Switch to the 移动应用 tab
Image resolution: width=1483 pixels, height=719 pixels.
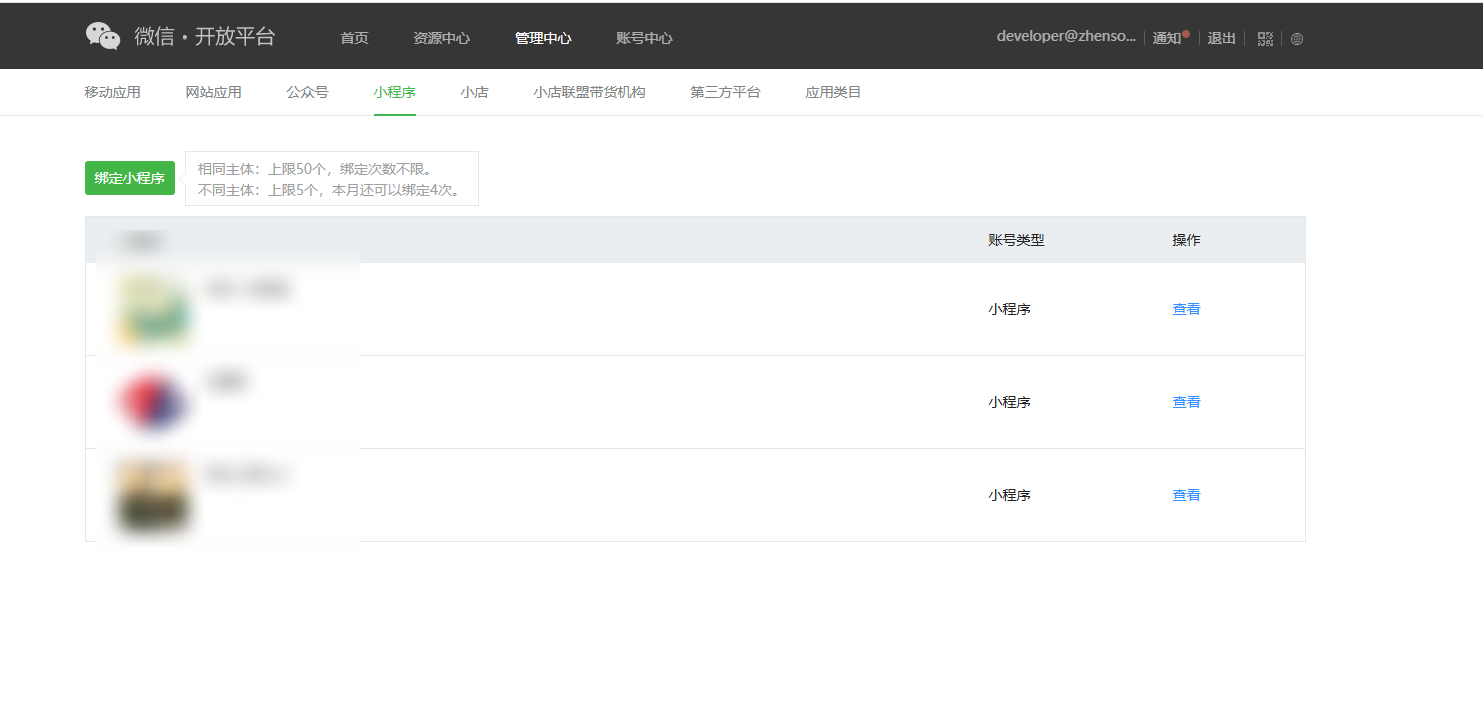[112, 92]
